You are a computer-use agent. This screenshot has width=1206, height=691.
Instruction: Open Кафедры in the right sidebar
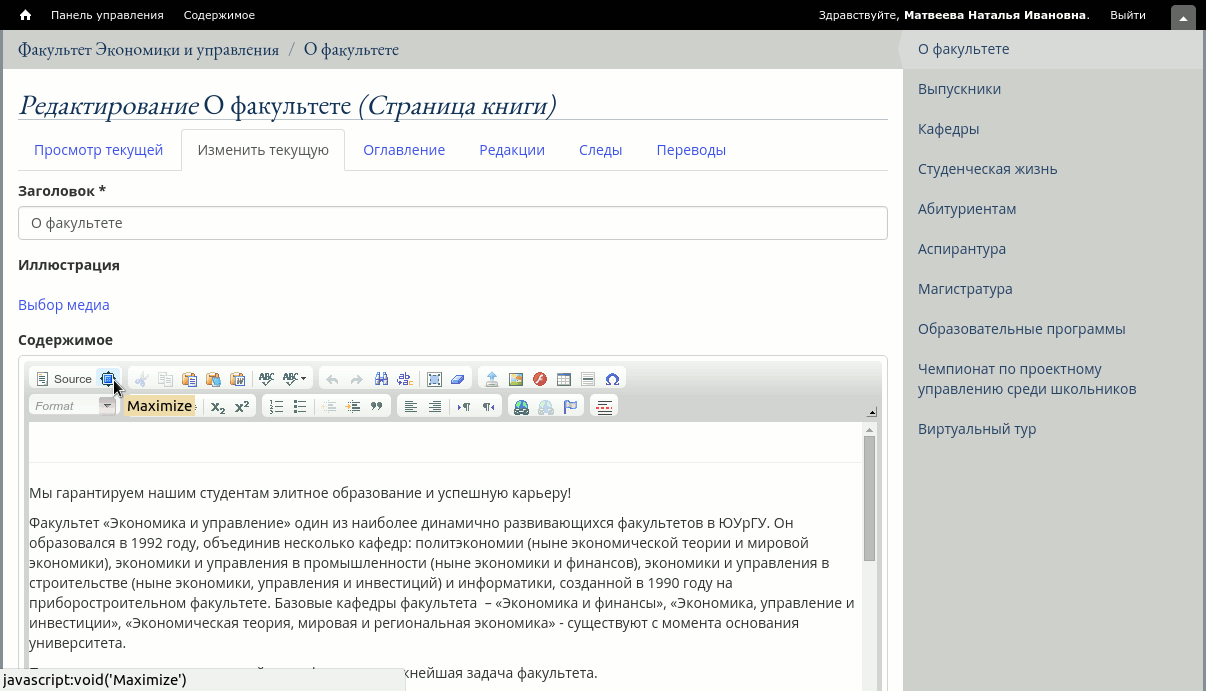948,129
